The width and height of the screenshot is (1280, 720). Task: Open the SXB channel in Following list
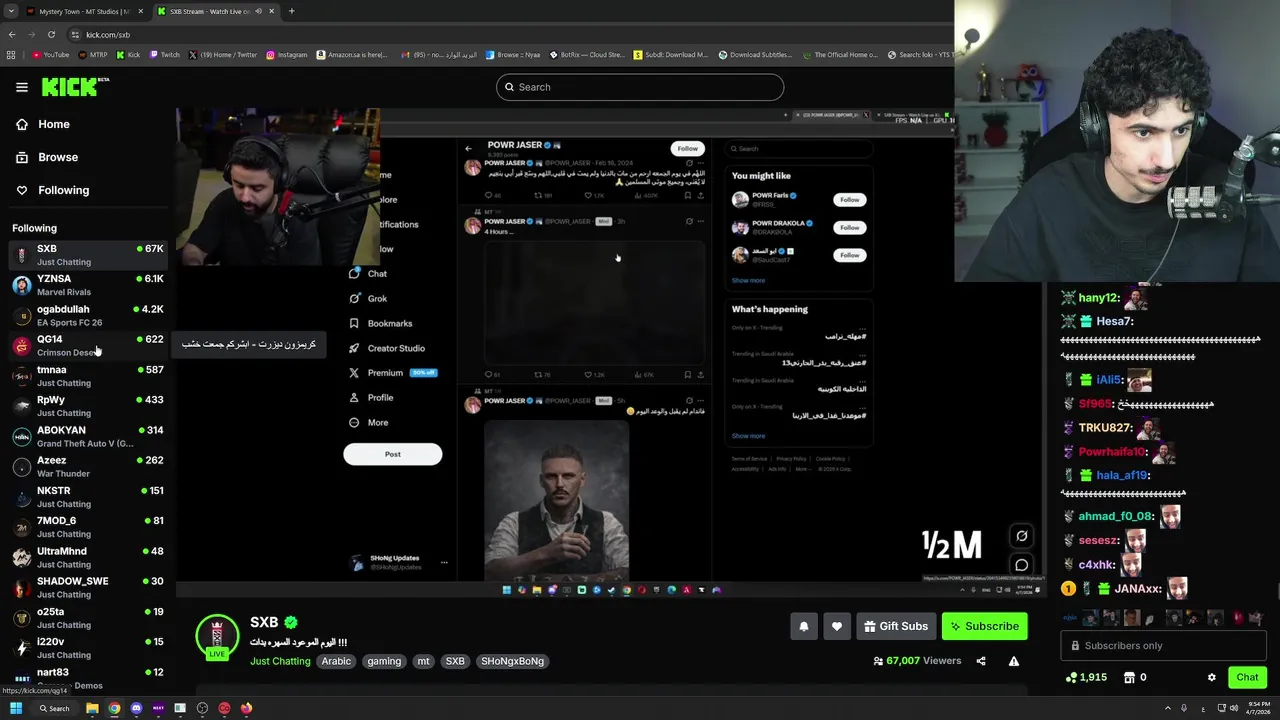coord(88,255)
